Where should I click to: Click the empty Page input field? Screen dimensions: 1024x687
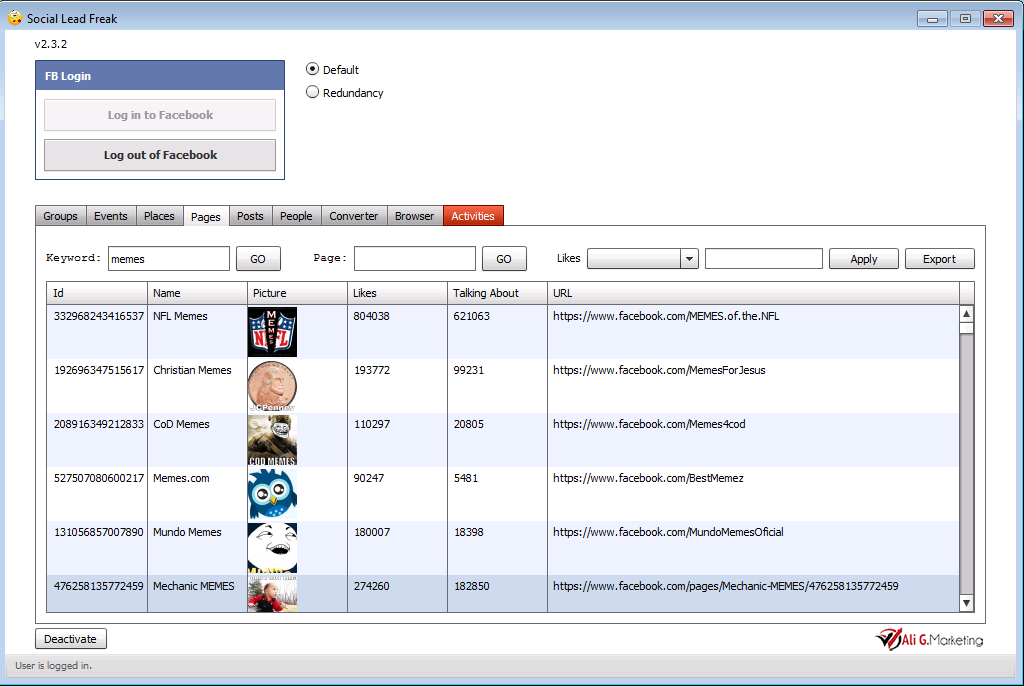coord(415,259)
